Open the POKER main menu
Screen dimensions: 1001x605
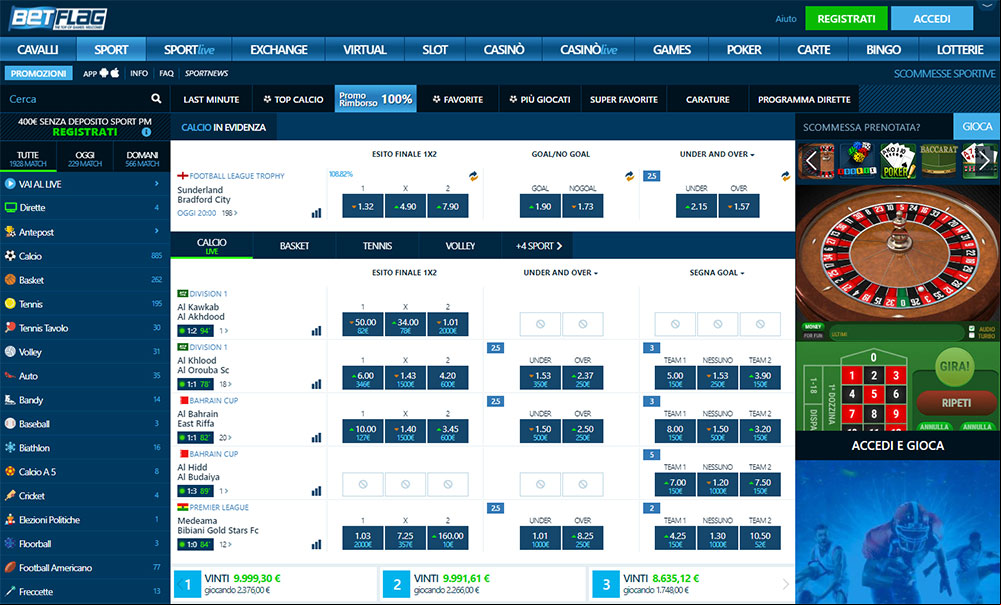[x=744, y=49]
